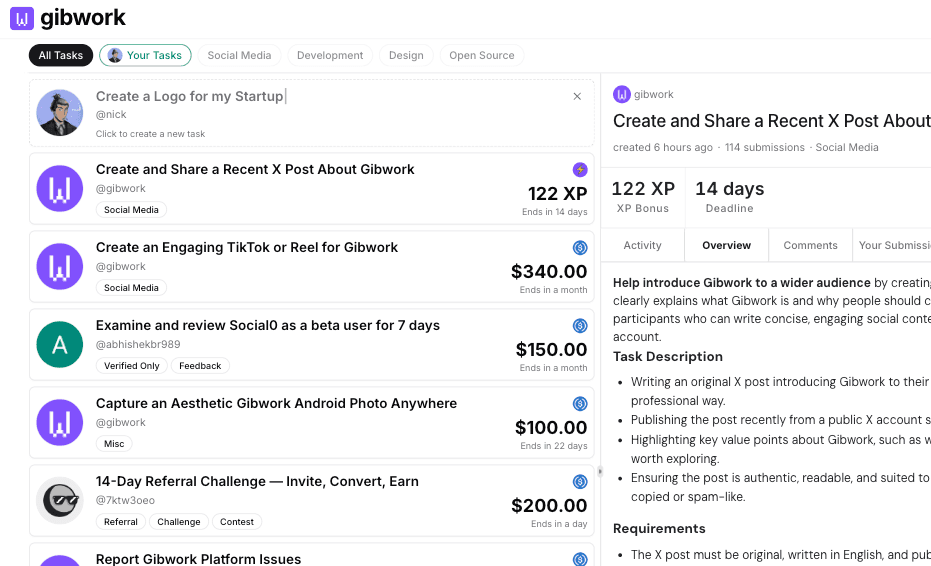Click gibwork avatar on X Post task
The height and width of the screenshot is (566, 931).
coord(59,189)
